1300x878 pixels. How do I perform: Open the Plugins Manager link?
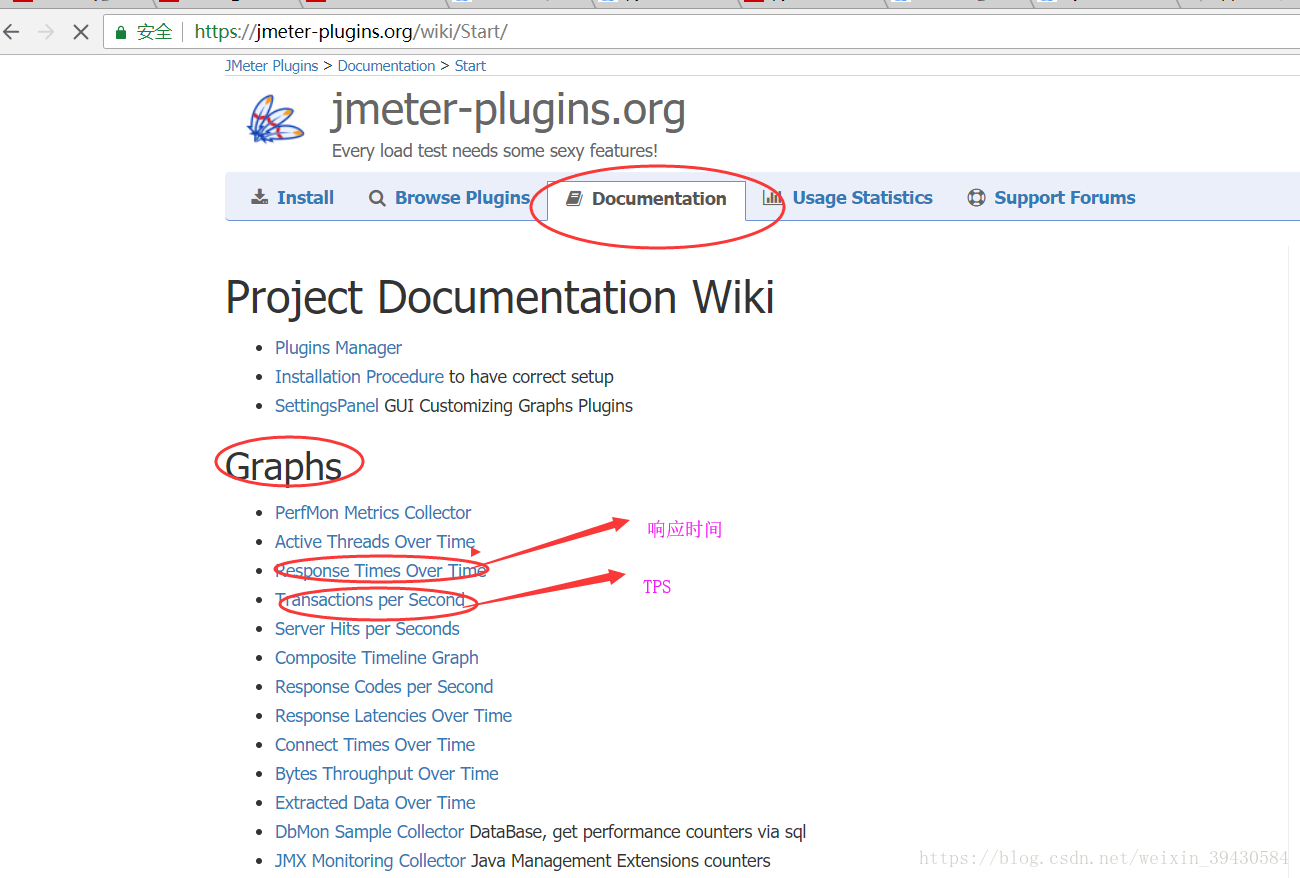point(338,348)
